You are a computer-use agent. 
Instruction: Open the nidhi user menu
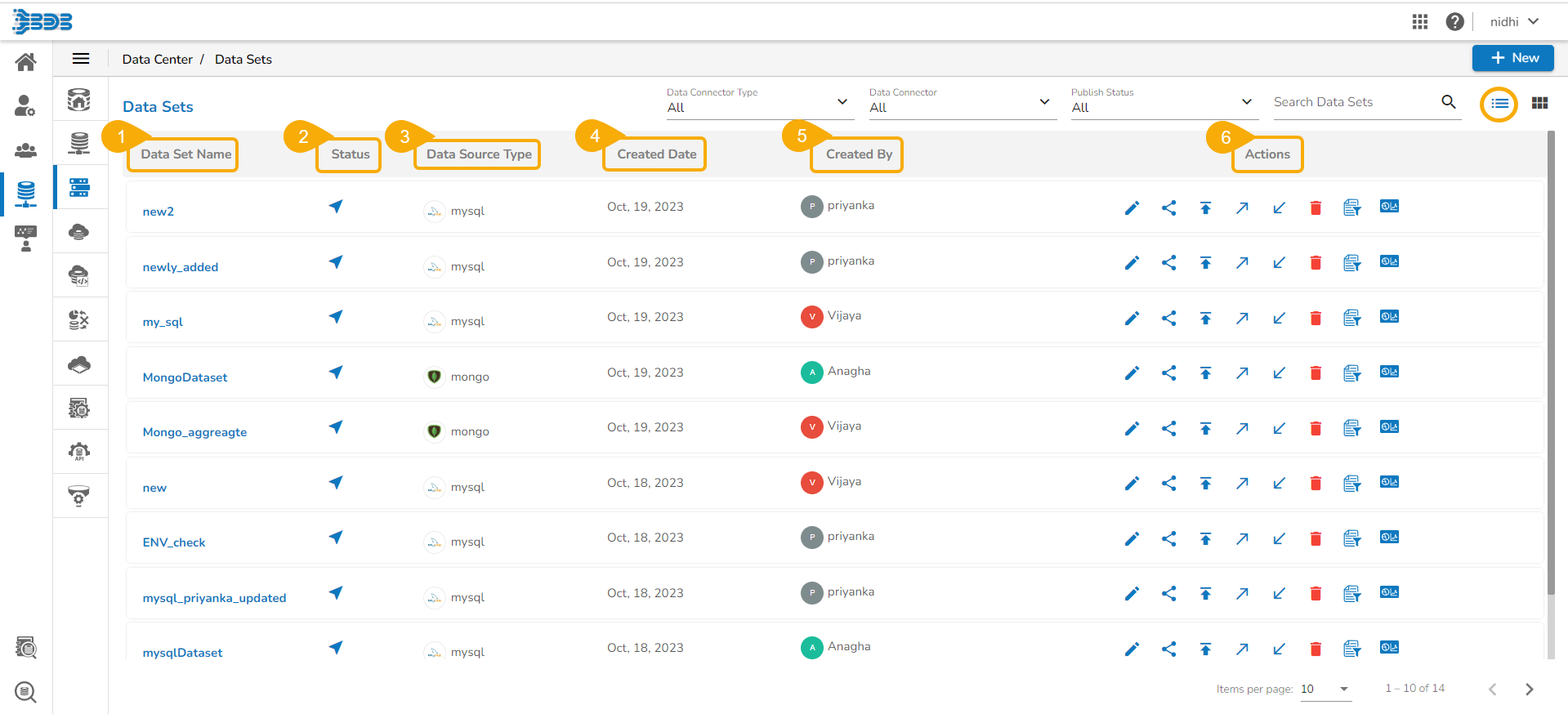click(x=1514, y=22)
